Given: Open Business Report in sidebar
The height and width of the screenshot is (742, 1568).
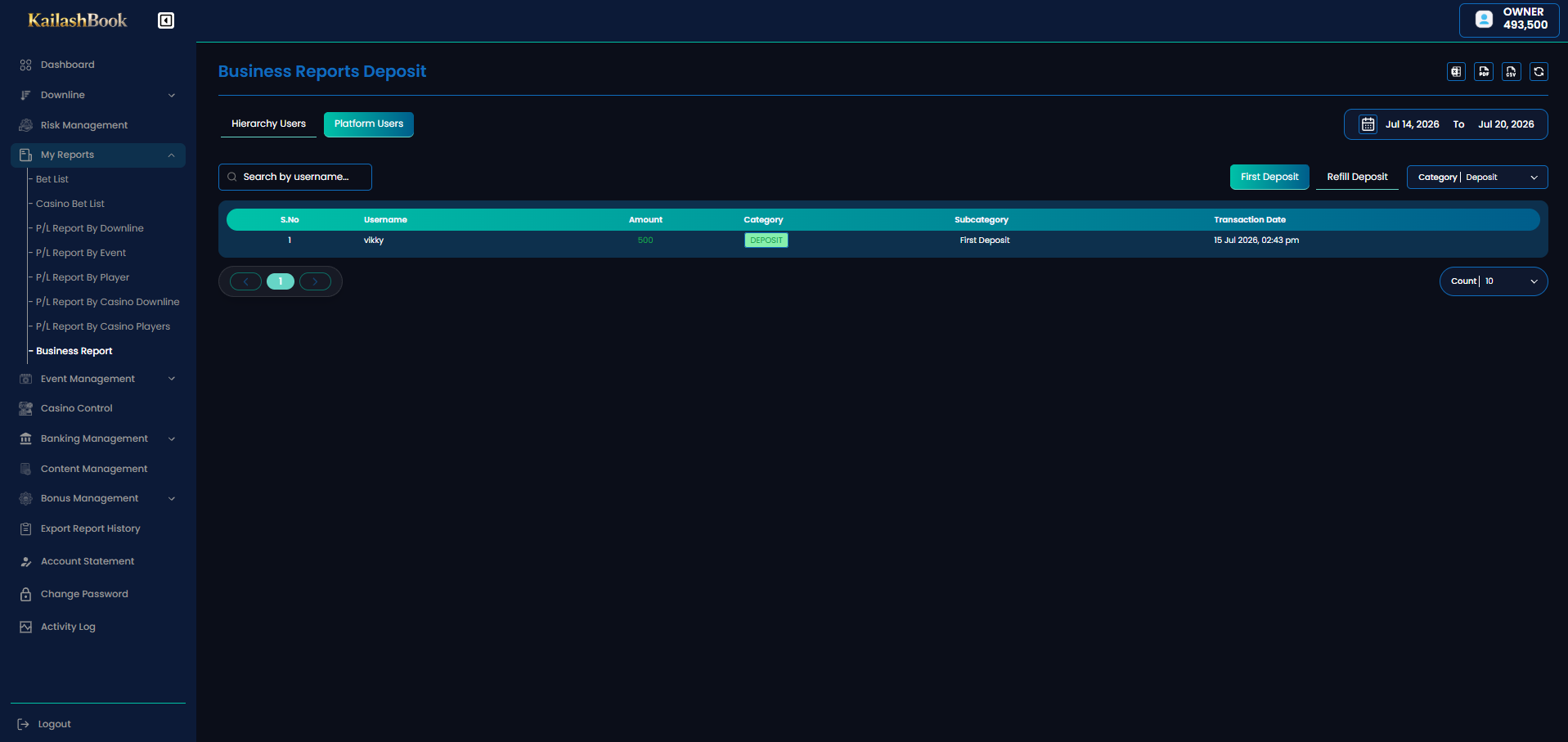Looking at the screenshot, I should 74,351.
